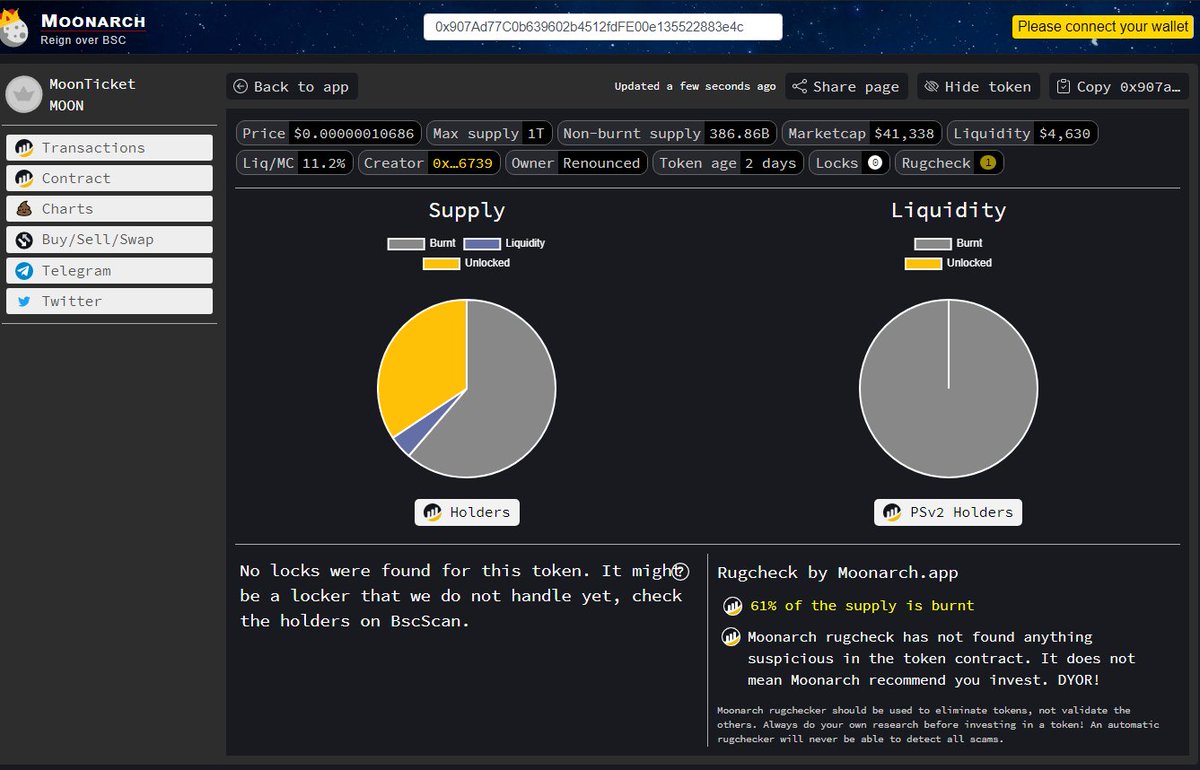Toggle Unlocked legend swatch in Liquidity chart
This screenshot has height=770, width=1200.
pyautogui.click(x=923, y=263)
